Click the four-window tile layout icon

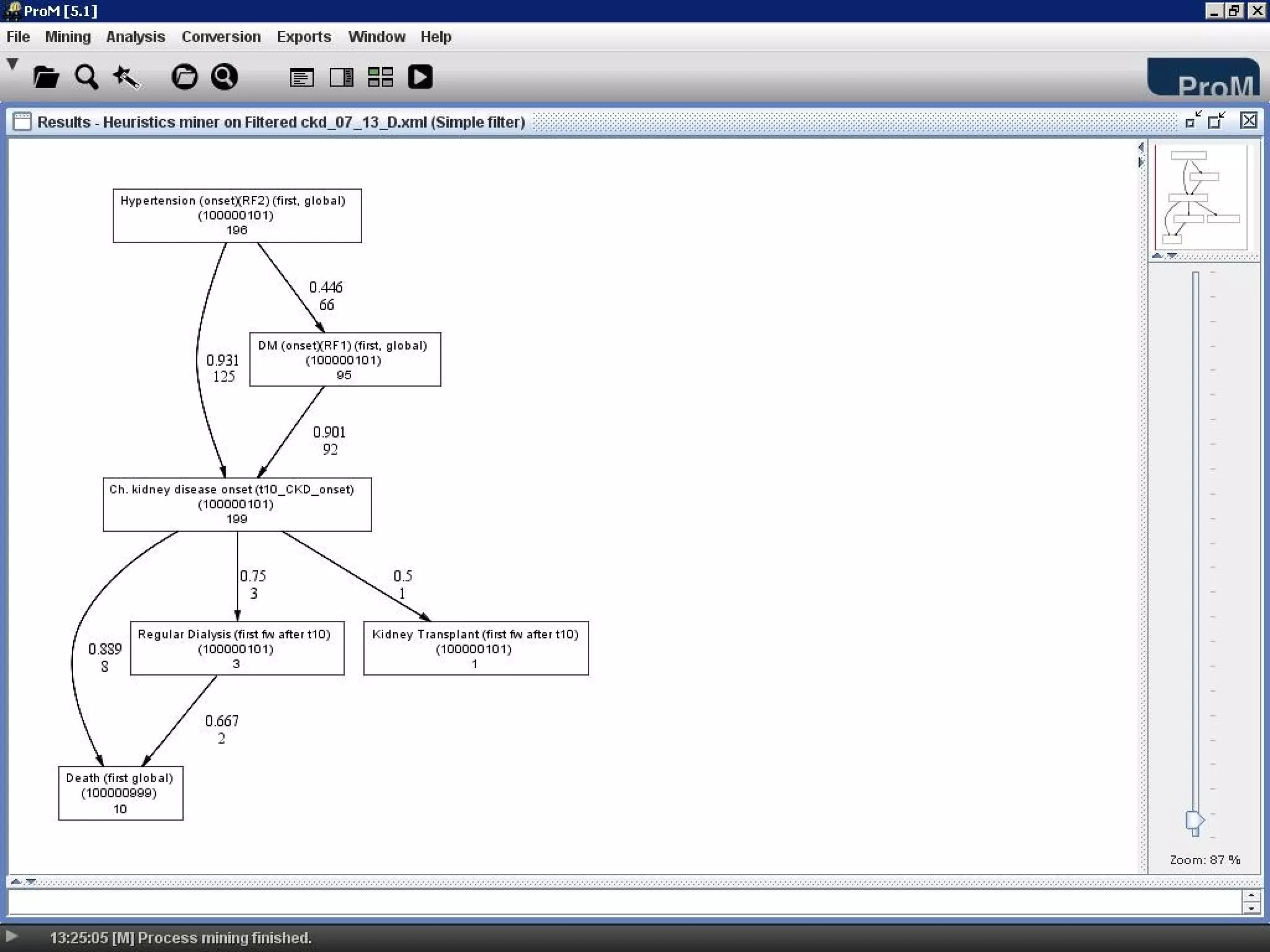[380, 77]
